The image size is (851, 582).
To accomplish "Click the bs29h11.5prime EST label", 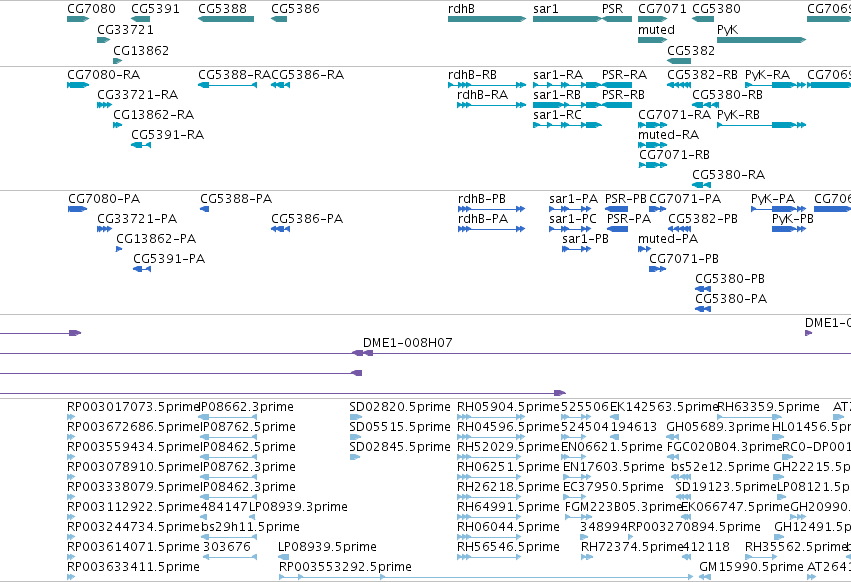I will [x=250, y=527].
